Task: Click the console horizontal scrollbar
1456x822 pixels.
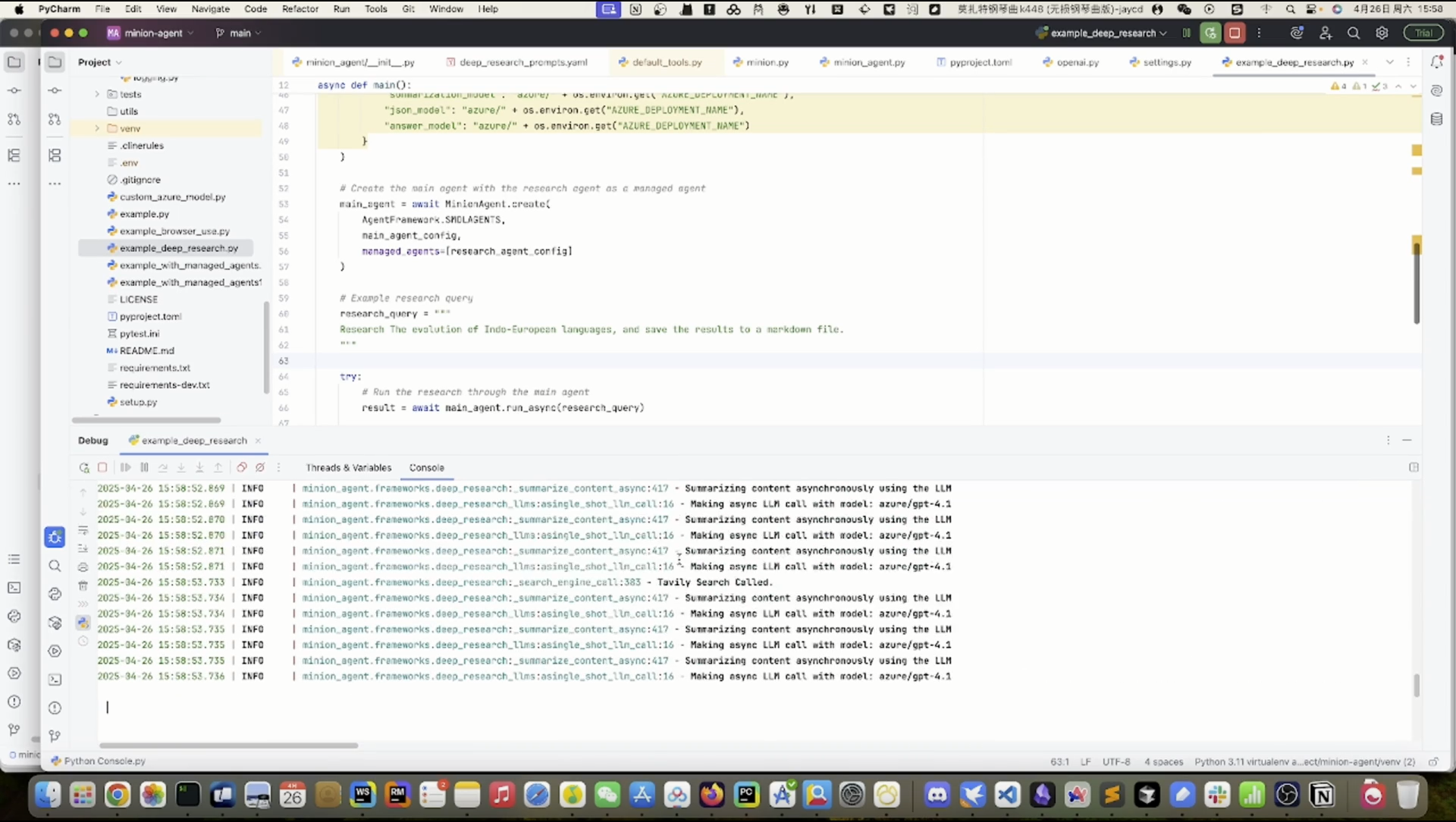Action: coord(228,745)
